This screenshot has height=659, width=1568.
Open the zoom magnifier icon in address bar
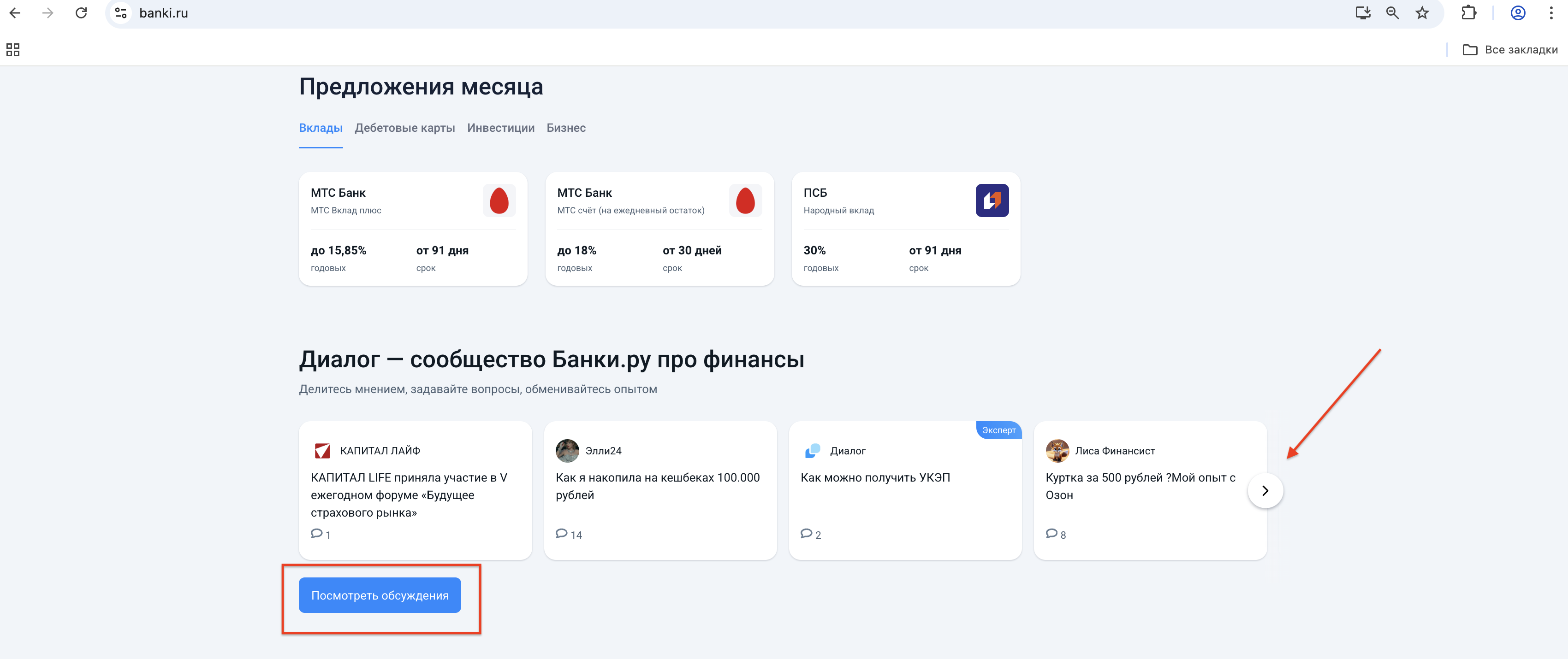point(1393,13)
